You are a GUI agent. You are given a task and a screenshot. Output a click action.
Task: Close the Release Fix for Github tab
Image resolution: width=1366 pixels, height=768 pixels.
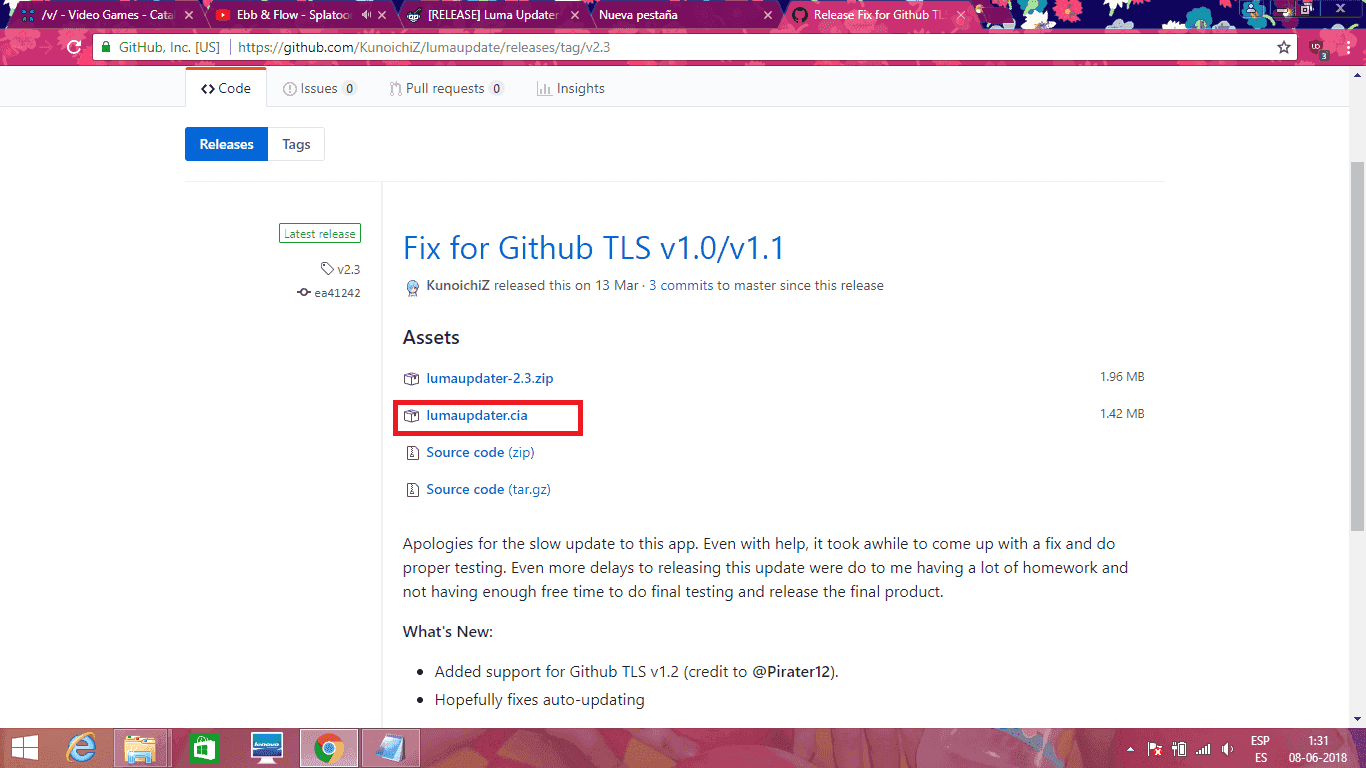coord(959,15)
